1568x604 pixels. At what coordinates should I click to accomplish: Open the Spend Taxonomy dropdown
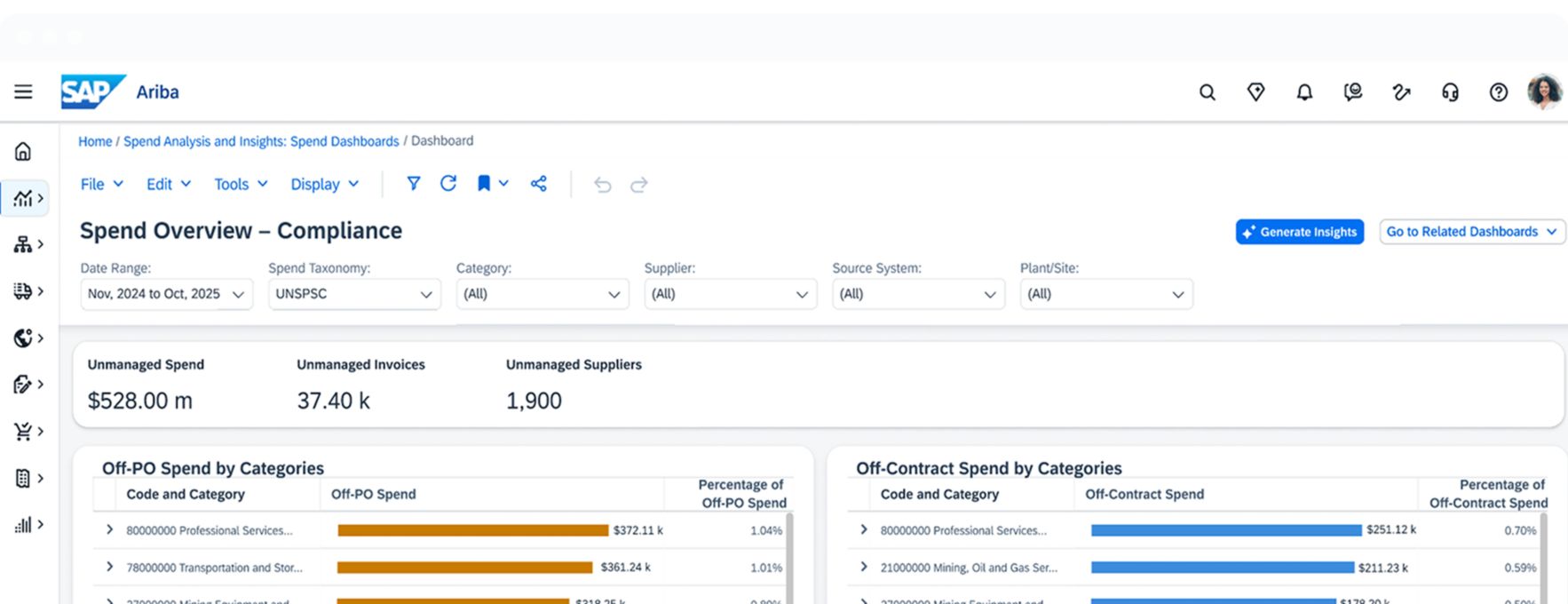pos(354,294)
